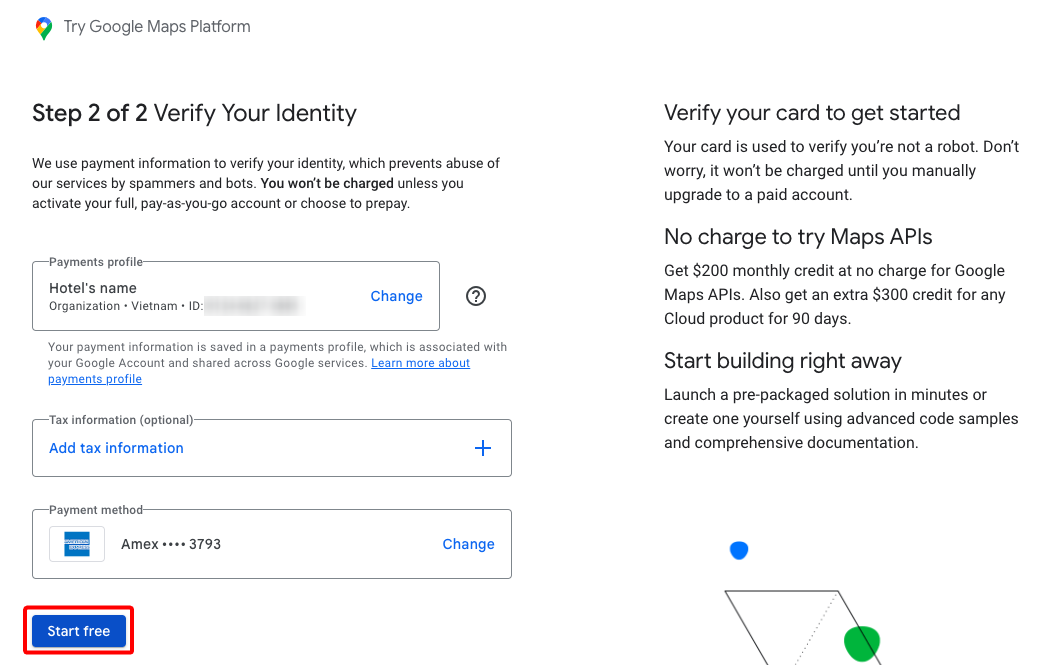Image resolution: width=1050 pixels, height=665 pixels.
Task: Click No charge to try Maps APIs heading
Action: pos(798,236)
